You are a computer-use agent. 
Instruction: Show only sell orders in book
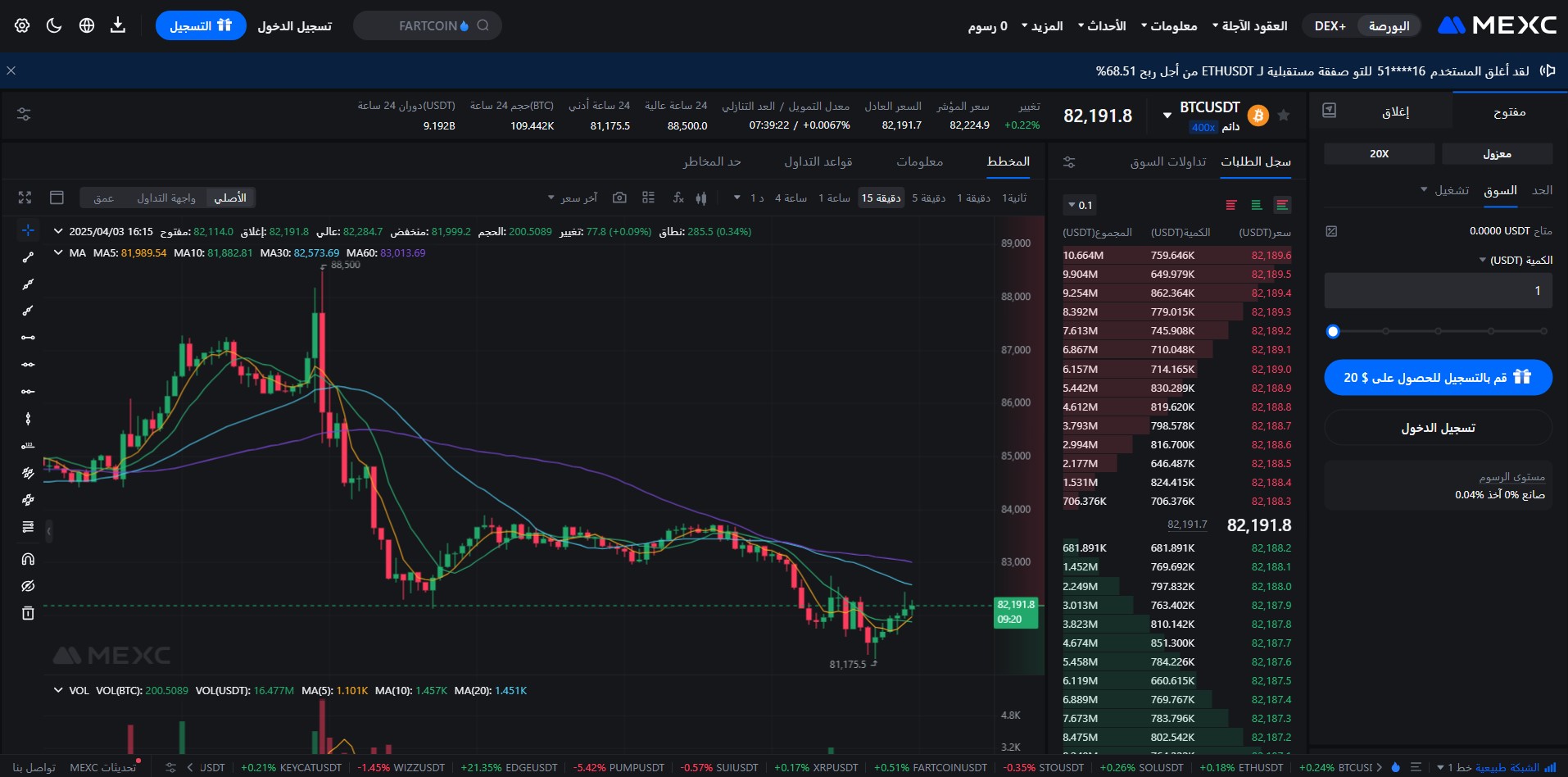[1231, 205]
